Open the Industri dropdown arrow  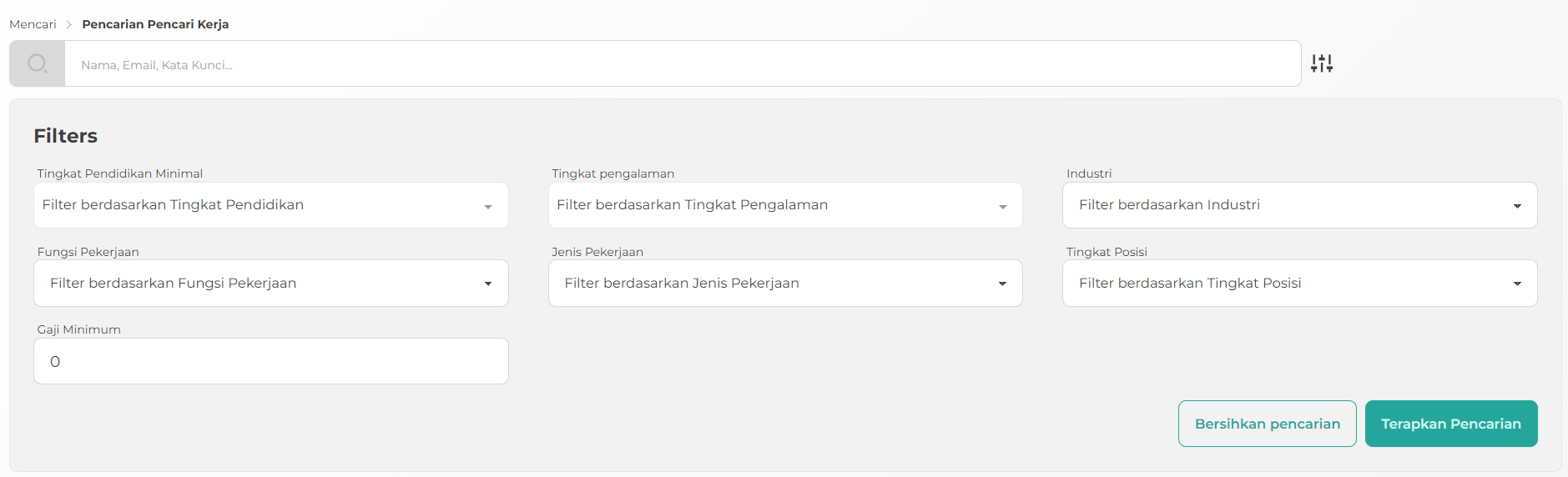pos(1517,206)
